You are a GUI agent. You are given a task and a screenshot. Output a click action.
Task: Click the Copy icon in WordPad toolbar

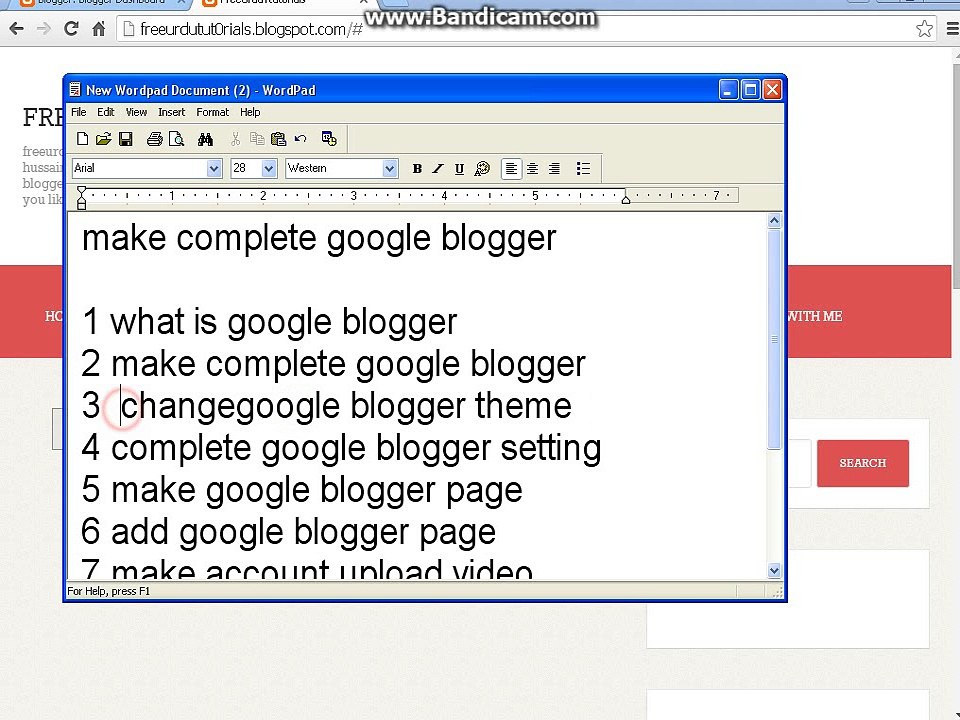pyautogui.click(x=257, y=139)
